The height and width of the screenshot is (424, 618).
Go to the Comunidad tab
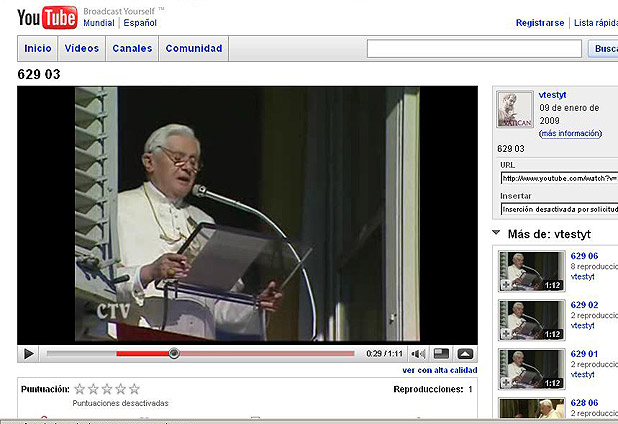coord(193,48)
